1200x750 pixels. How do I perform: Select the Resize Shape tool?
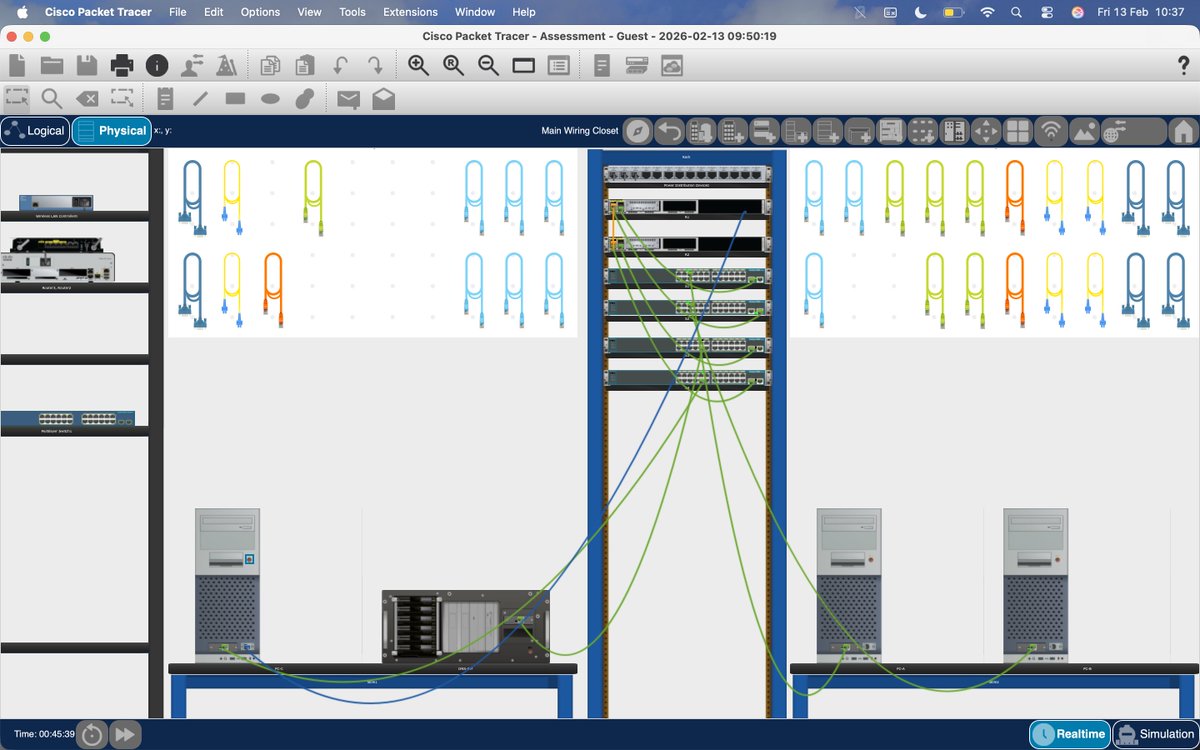tap(122, 99)
